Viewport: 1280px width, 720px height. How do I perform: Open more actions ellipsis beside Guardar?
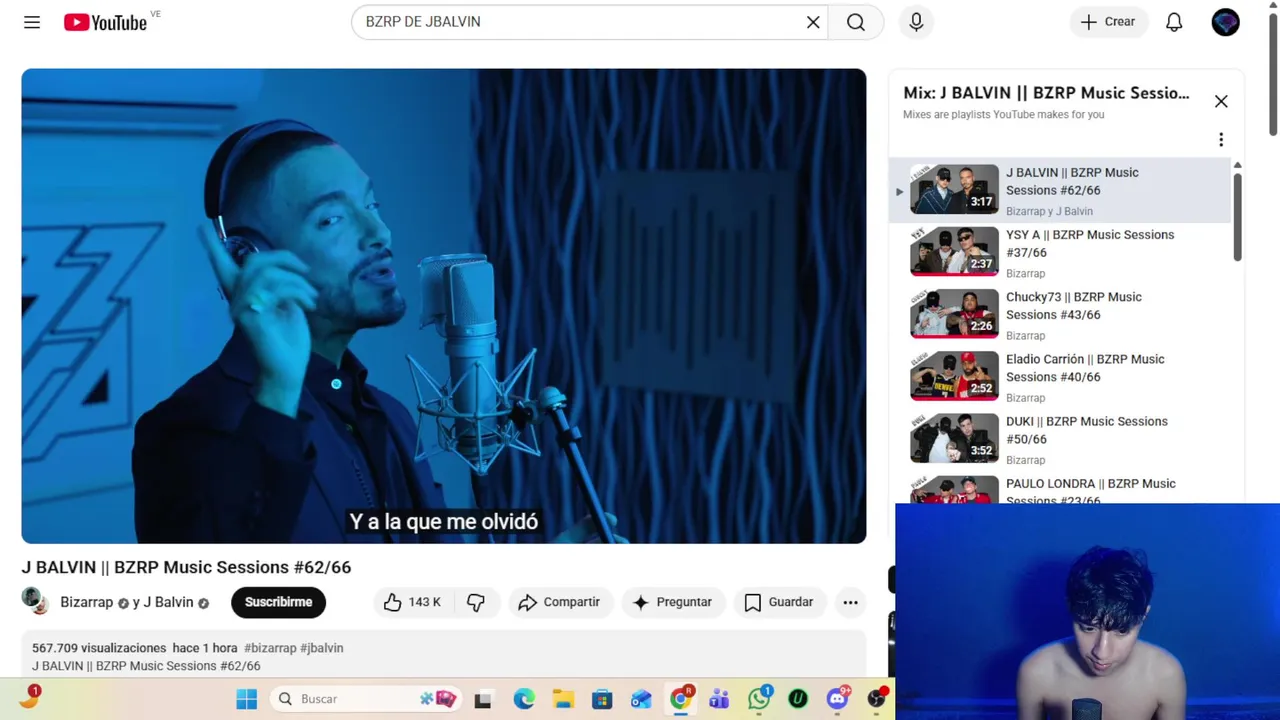(x=850, y=602)
